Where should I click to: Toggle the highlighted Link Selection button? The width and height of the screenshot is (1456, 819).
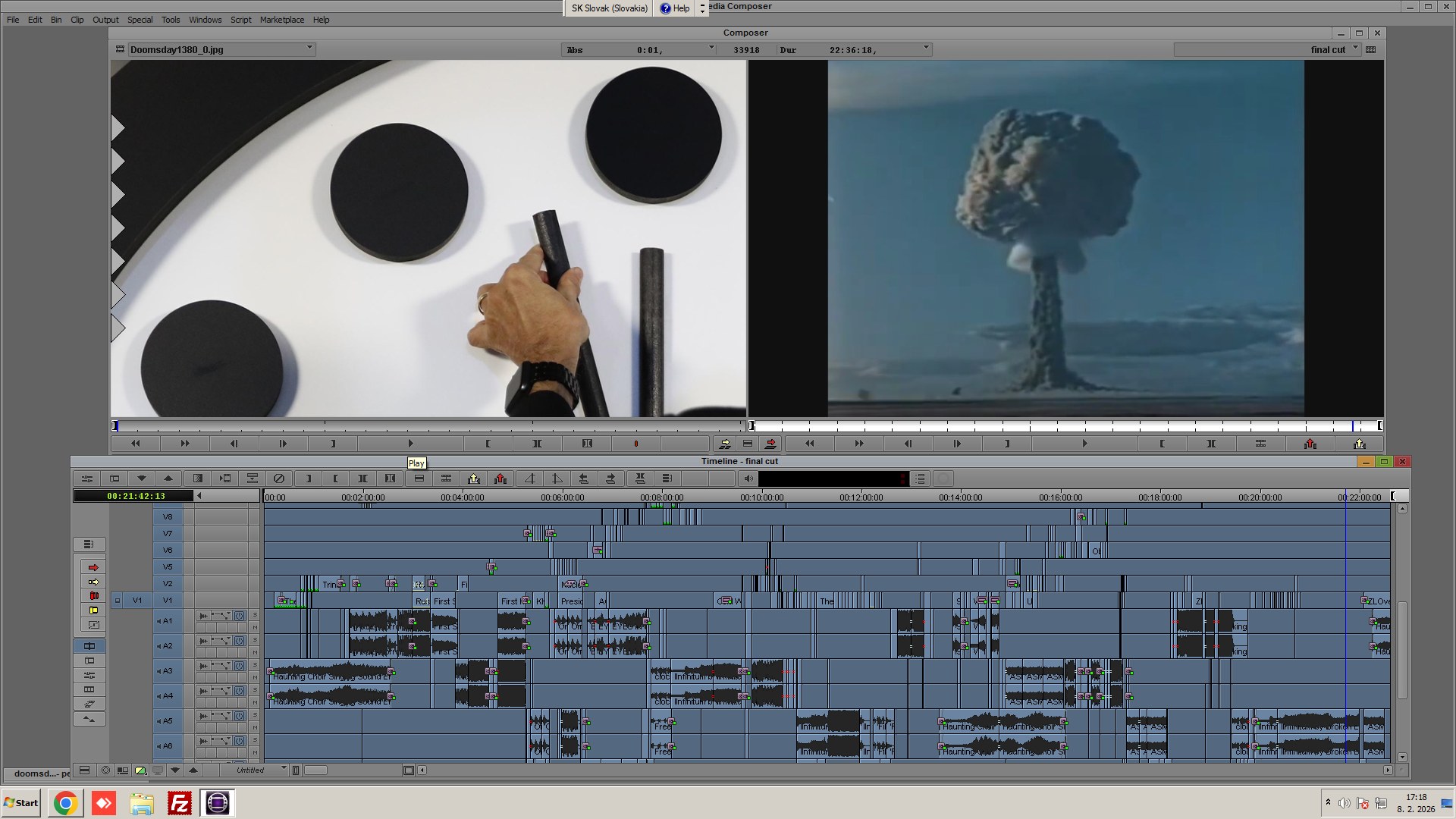(89, 646)
